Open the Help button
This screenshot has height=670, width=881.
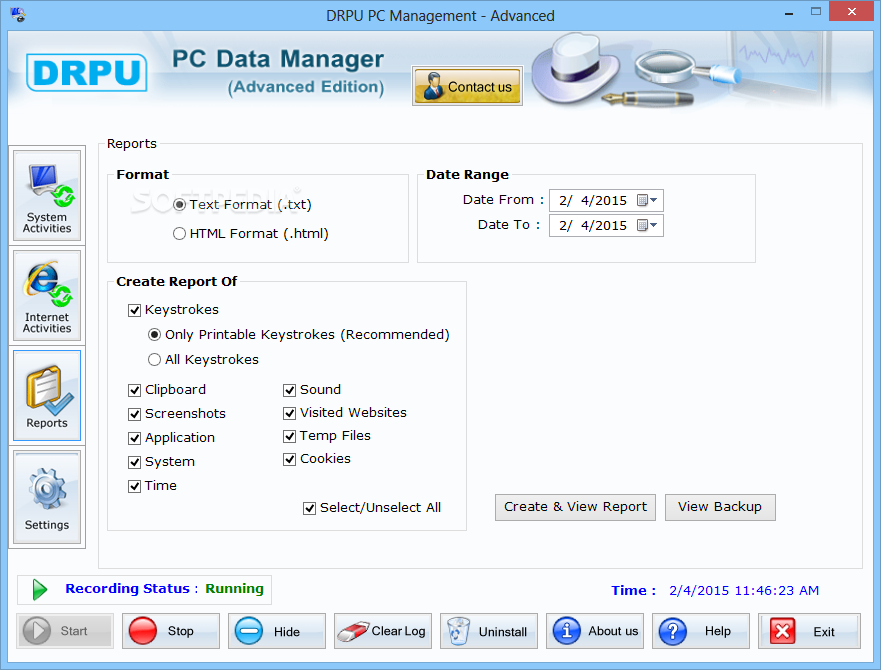tap(701, 631)
